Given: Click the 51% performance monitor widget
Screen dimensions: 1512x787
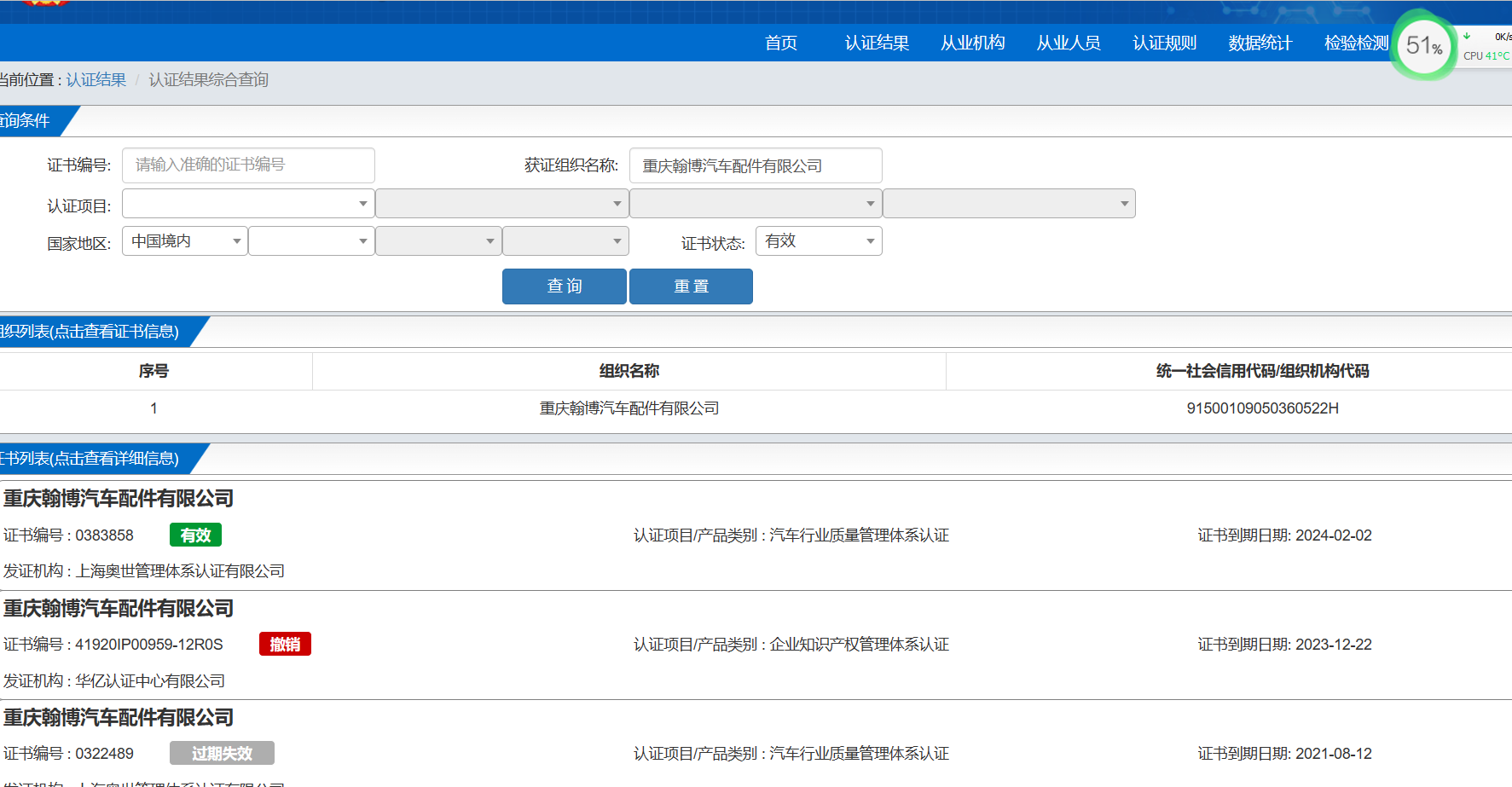Looking at the screenshot, I should pos(1423,45).
